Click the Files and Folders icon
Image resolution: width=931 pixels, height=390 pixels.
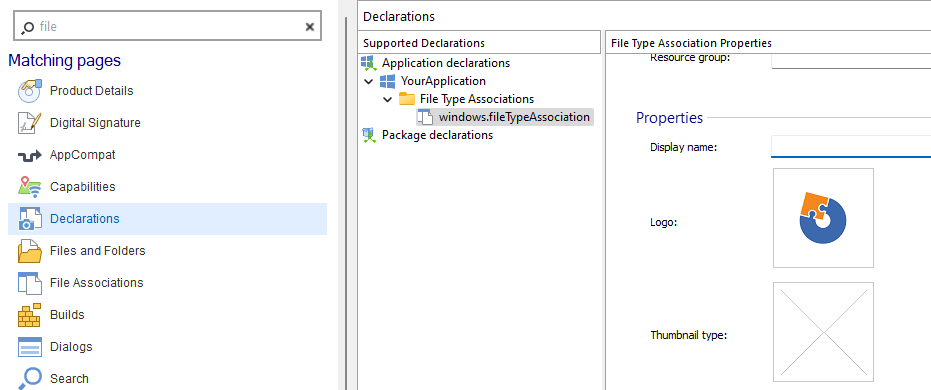pos(30,251)
